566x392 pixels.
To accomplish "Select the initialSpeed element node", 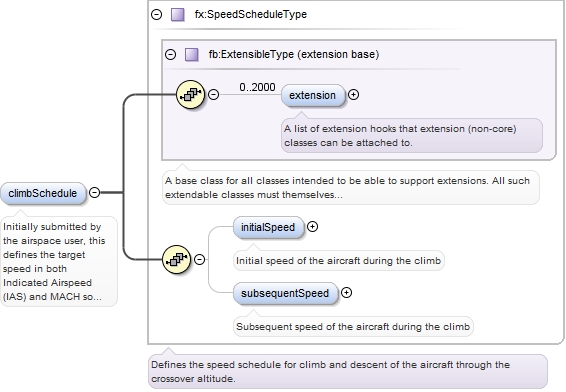I will pyautogui.click(x=269, y=227).
